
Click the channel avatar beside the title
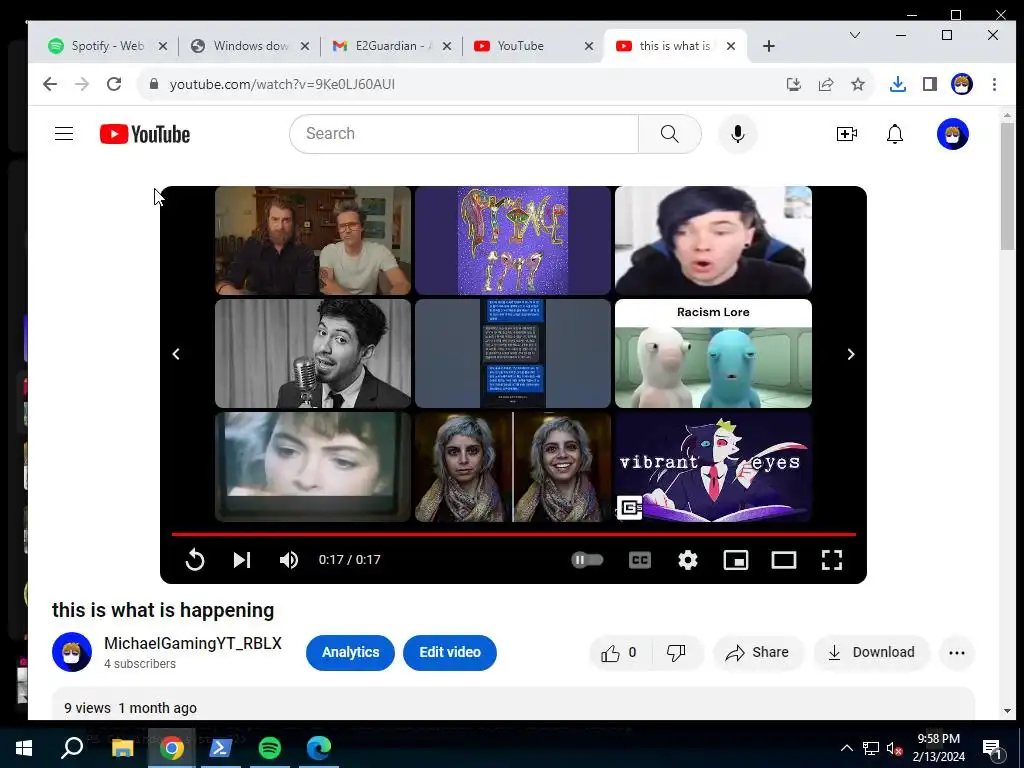(x=72, y=652)
